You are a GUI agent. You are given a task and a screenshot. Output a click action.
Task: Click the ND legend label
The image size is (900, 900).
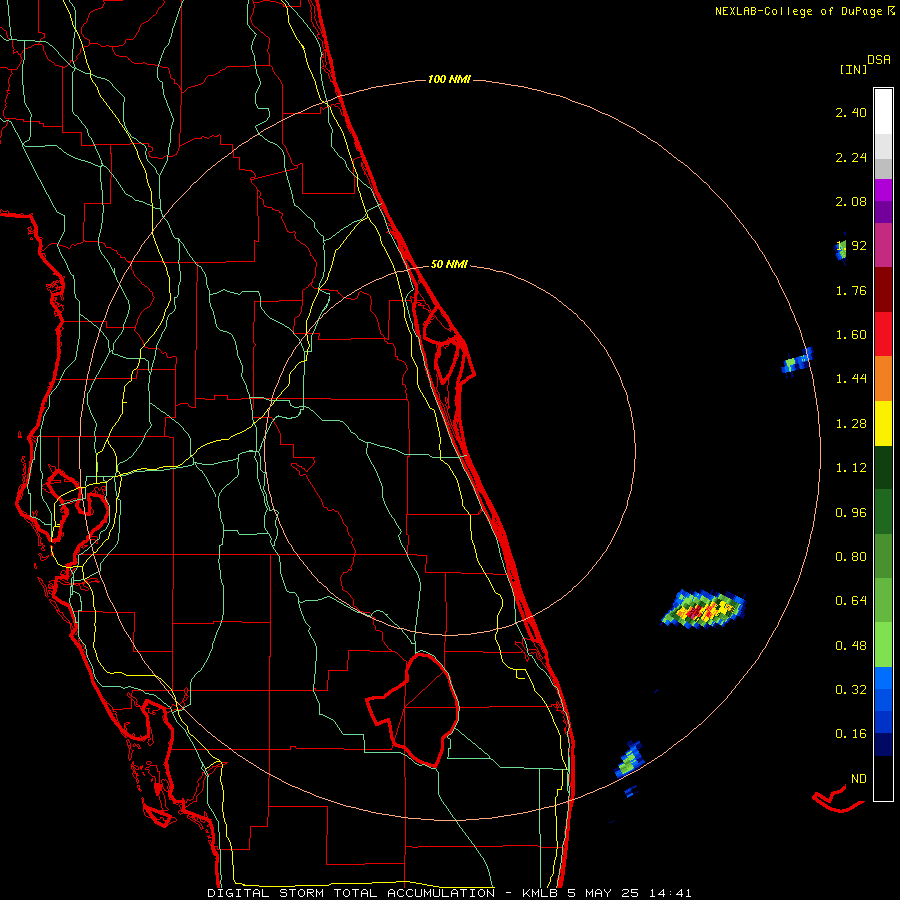click(859, 779)
